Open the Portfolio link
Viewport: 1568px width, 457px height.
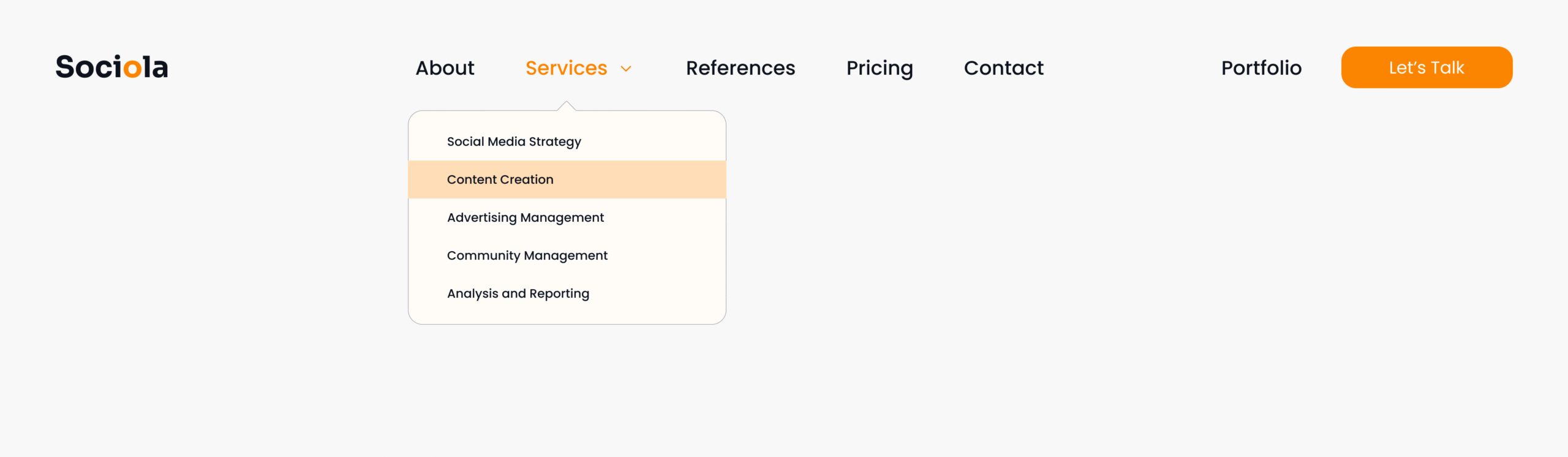(x=1261, y=68)
